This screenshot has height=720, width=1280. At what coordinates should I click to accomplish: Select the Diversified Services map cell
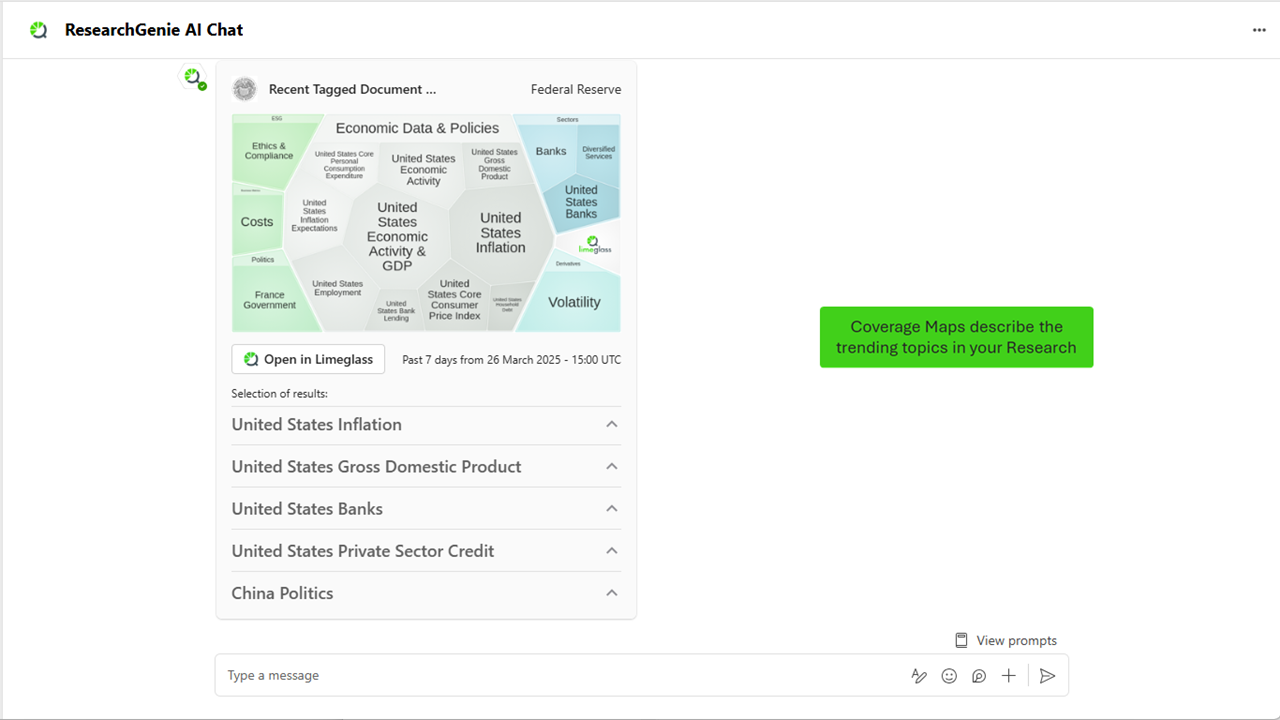pos(599,152)
